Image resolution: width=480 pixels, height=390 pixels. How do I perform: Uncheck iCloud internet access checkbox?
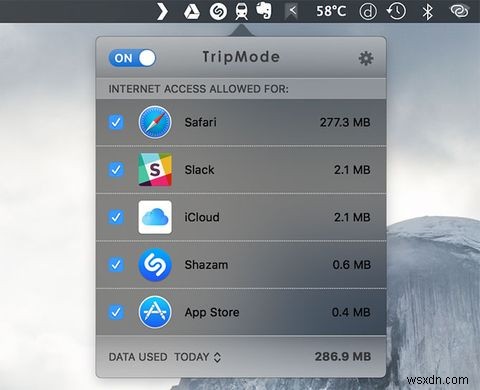point(116,217)
